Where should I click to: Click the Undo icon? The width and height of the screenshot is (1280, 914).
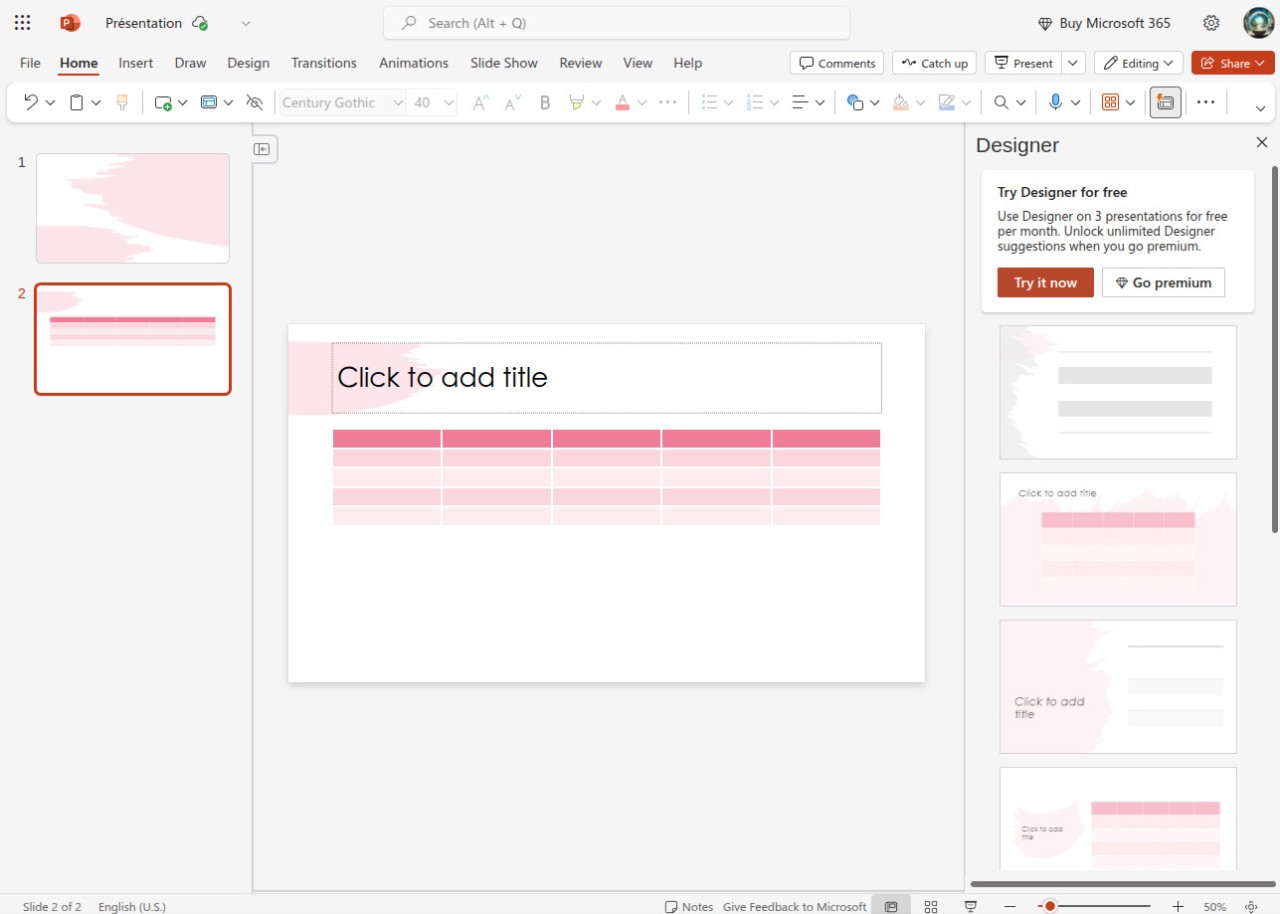(x=31, y=102)
